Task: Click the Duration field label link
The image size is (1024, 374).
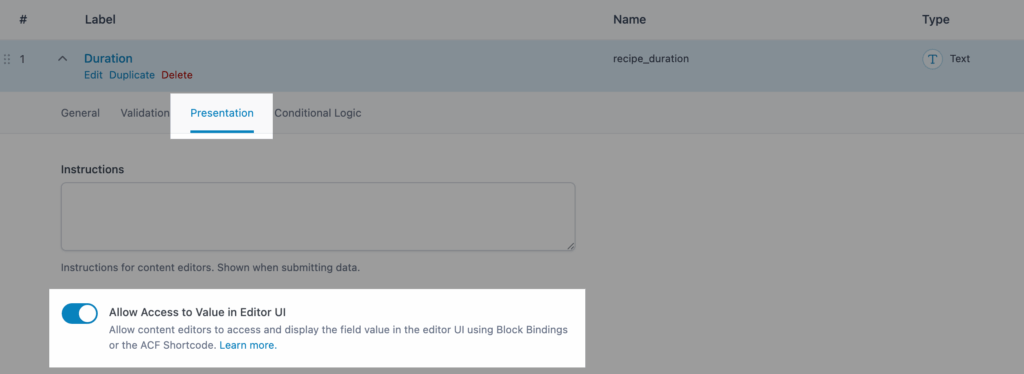Action: (108, 58)
